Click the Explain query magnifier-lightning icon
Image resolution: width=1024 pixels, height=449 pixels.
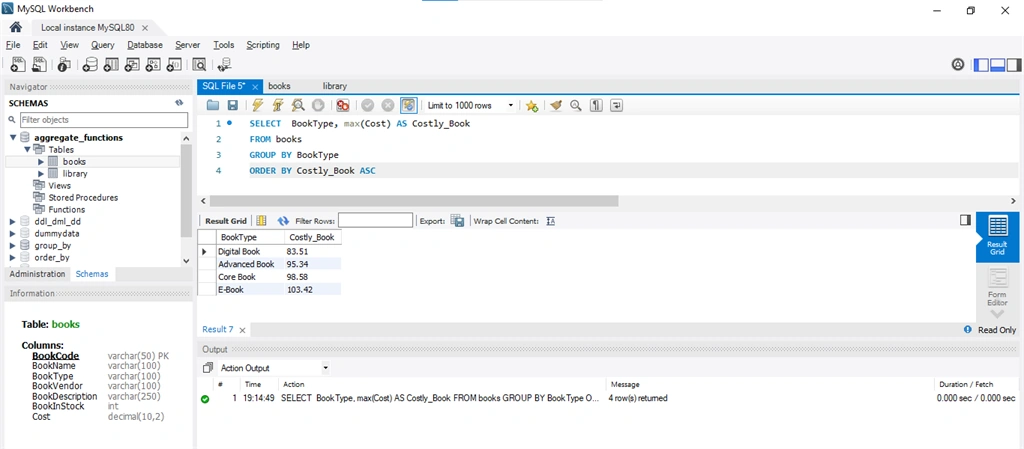click(x=298, y=105)
